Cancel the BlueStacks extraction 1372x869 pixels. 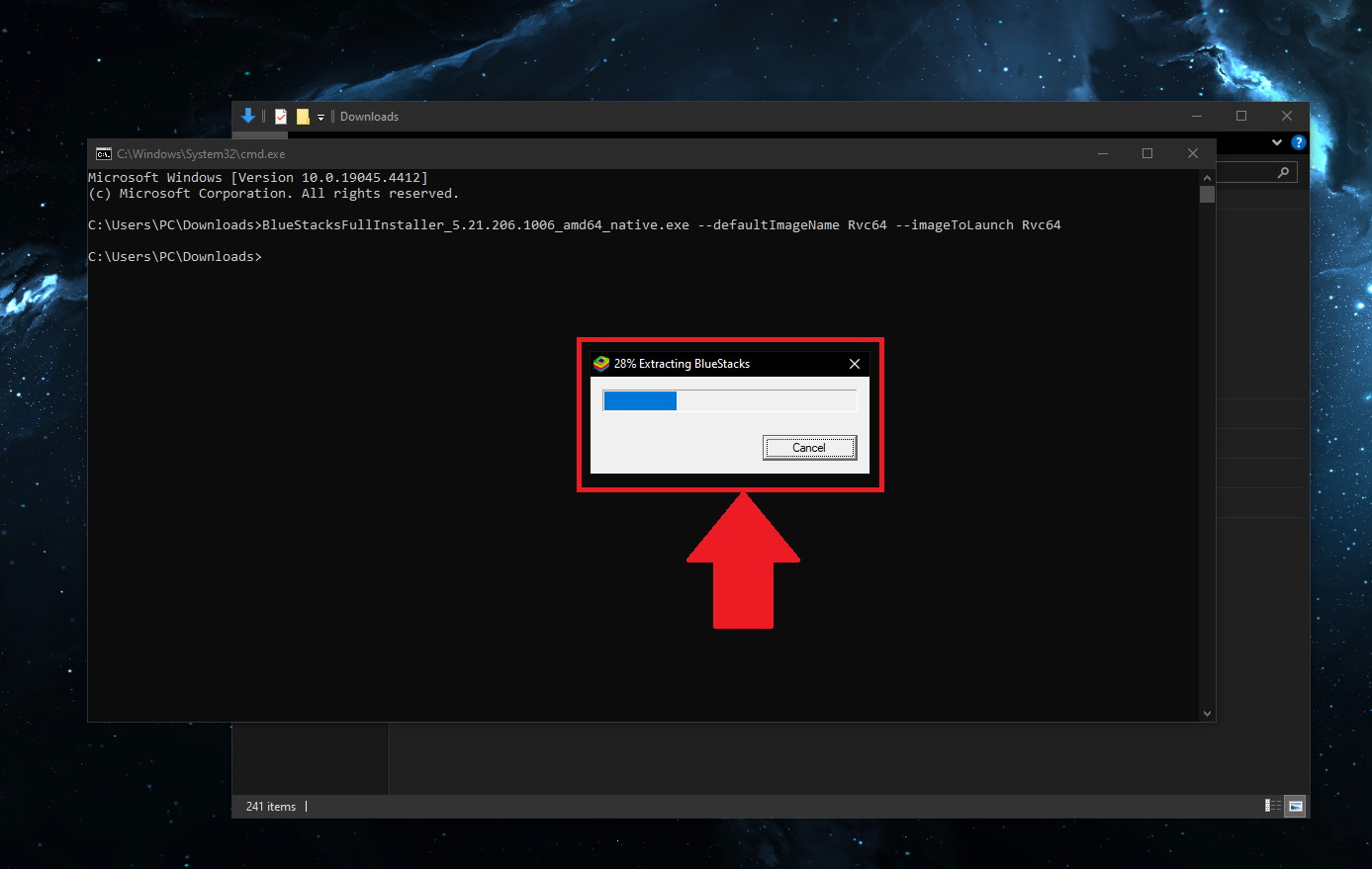[x=809, y=447]
